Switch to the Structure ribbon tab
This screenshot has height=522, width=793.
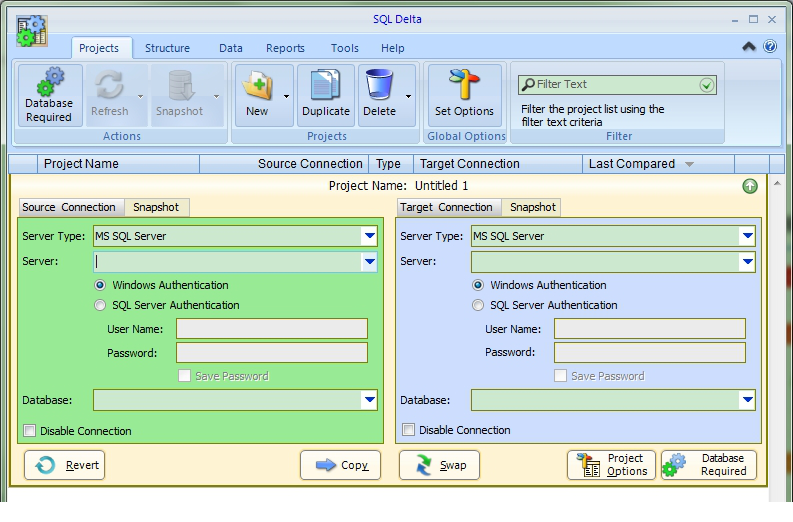(x=167, y=48)
